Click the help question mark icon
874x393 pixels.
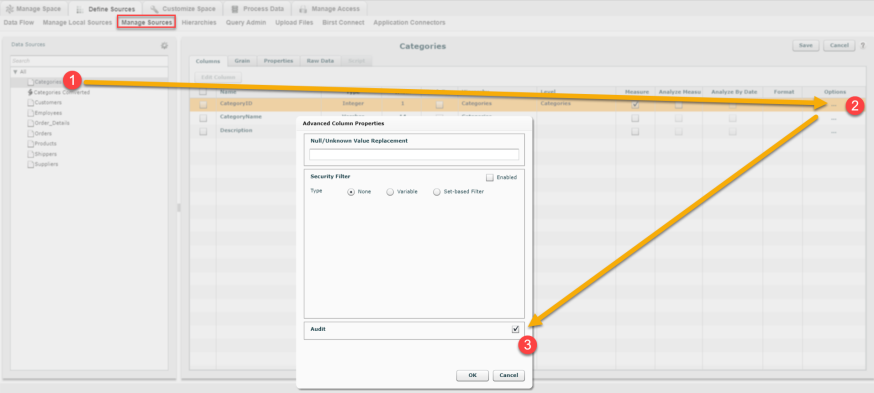pos(862,46)
